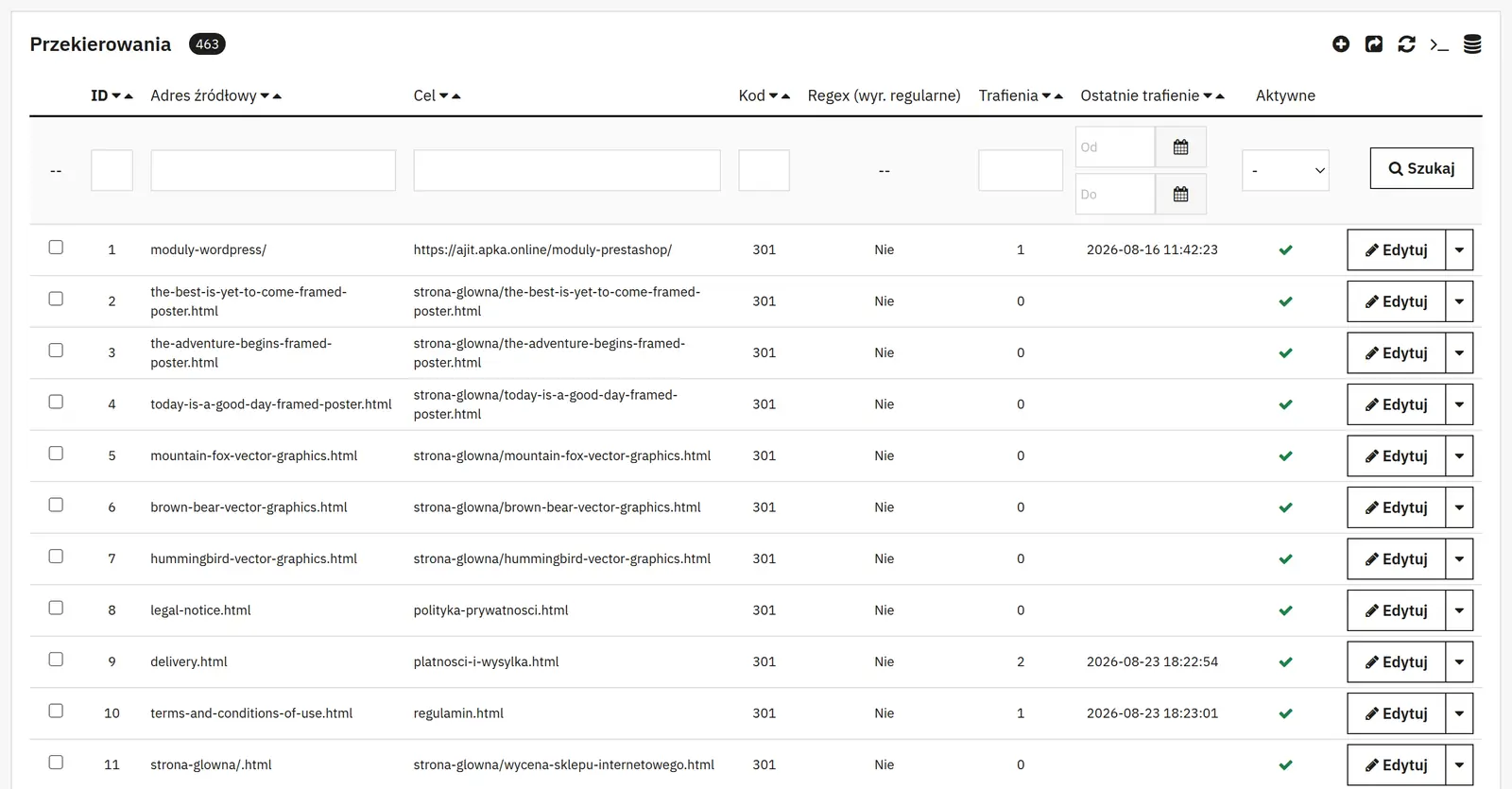The width and height of the screenshot is (1512, 789).
Task: Click the database manager icon
Action: pos(1472,44)
